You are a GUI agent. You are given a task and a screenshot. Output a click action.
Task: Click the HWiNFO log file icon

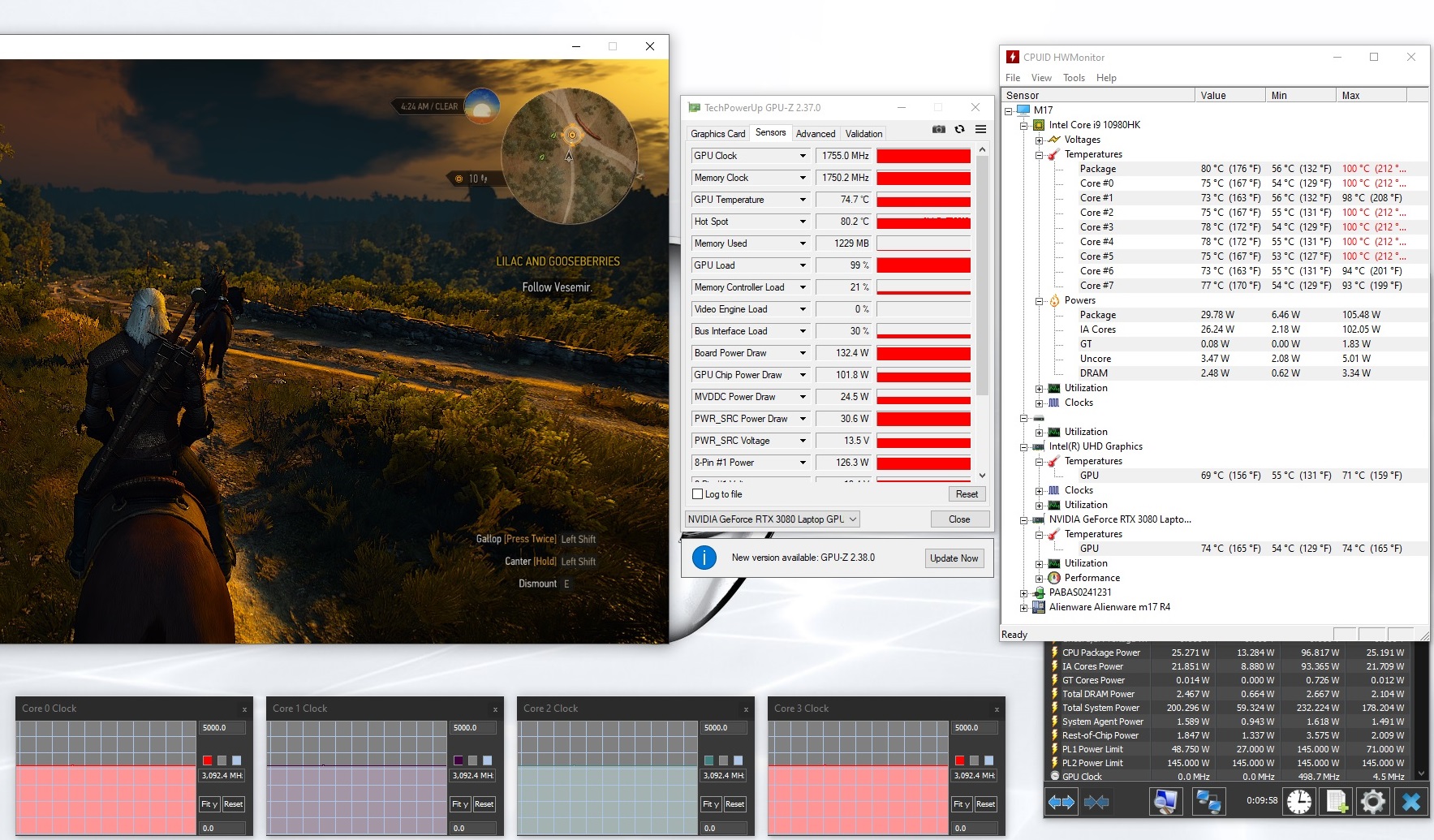[x=1337, y=802]
